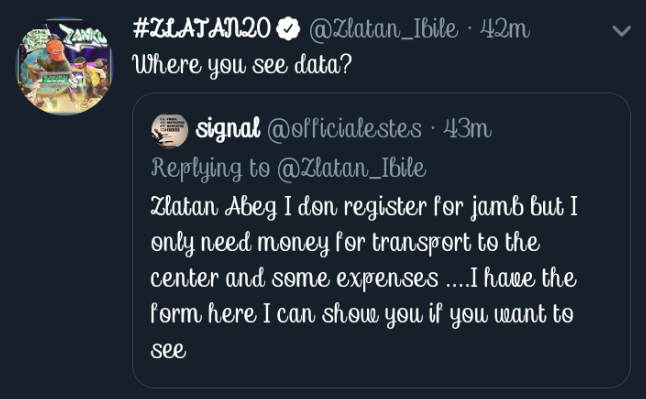This screenshot has height=399, width=646.
Task: Visit the @Zlatan_Ibile handle beside 42m
Action: (384, 30)
